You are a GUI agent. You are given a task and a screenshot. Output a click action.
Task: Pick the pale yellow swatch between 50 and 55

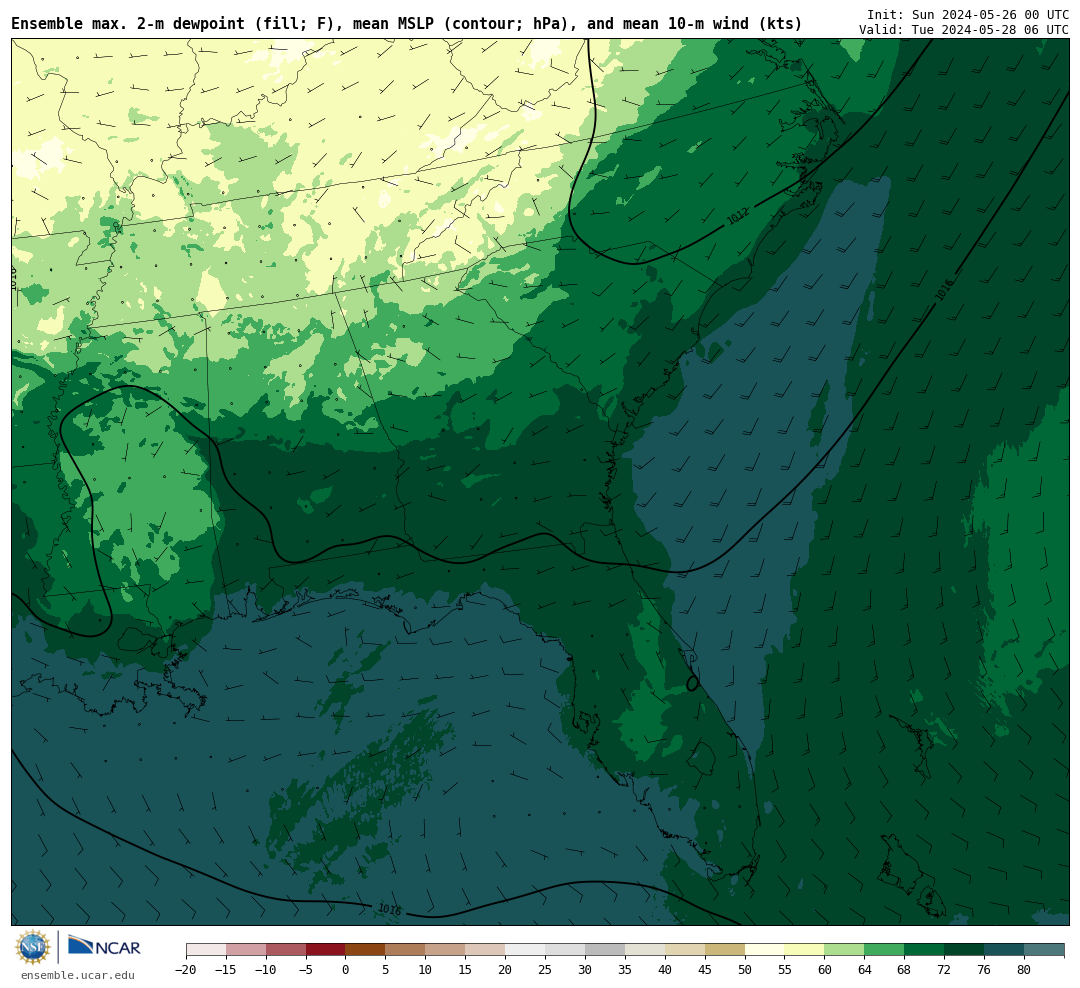[765, 950]
